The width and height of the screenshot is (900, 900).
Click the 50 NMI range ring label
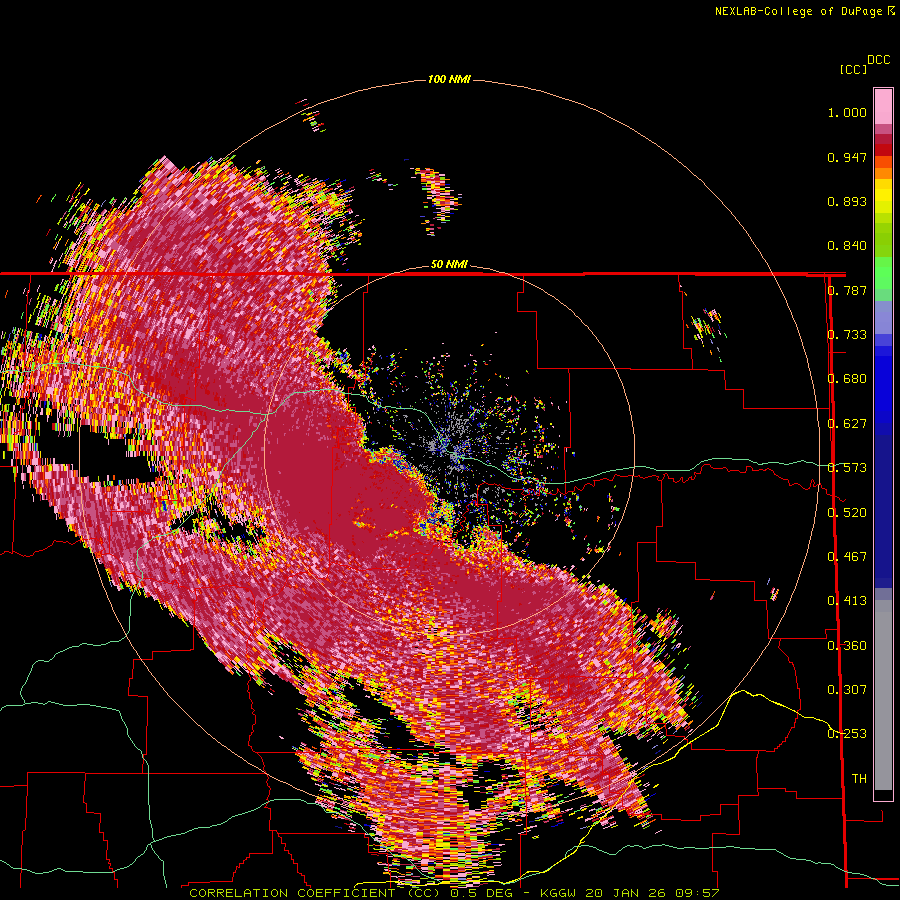449,264
